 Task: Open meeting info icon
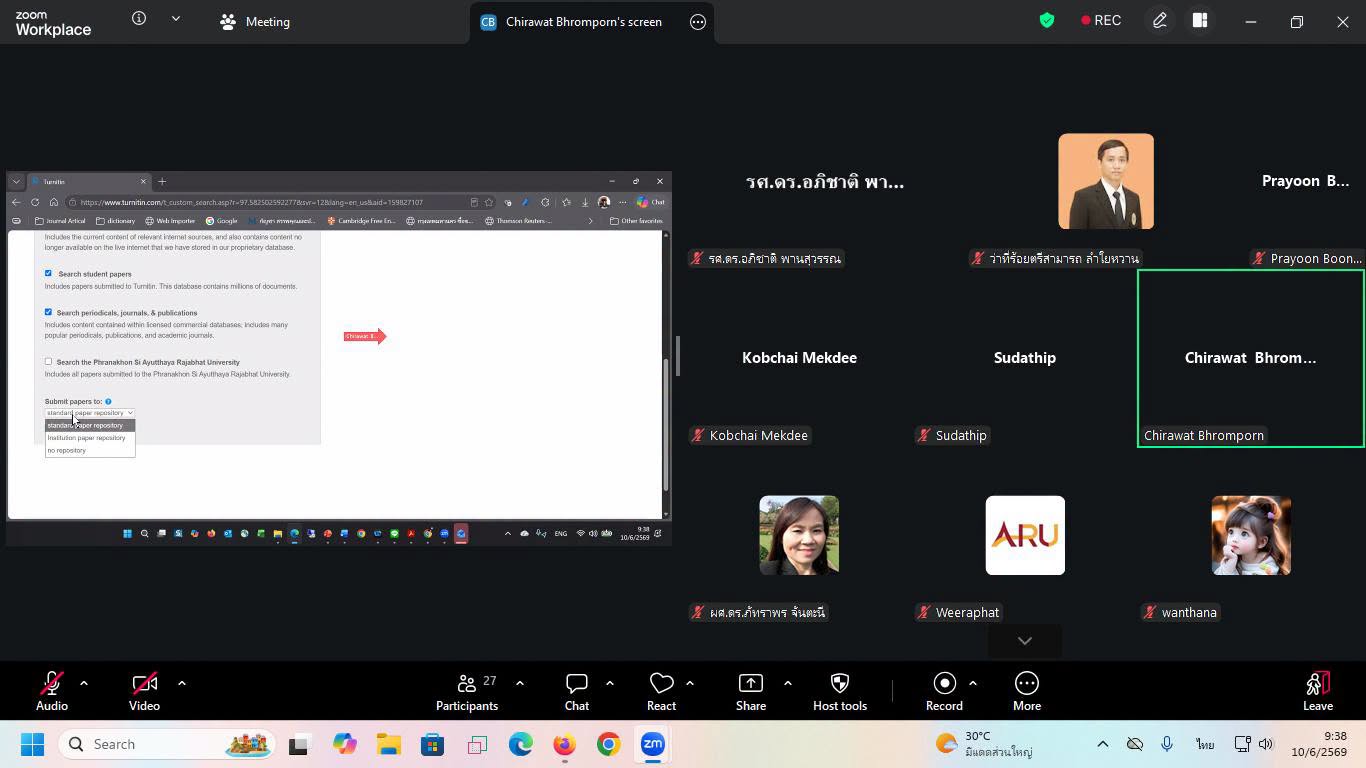tap(139, 19)
